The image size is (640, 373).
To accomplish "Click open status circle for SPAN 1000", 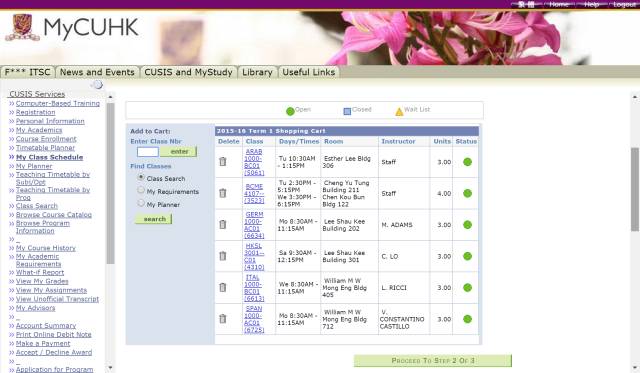I will click(x=467, y=319).
